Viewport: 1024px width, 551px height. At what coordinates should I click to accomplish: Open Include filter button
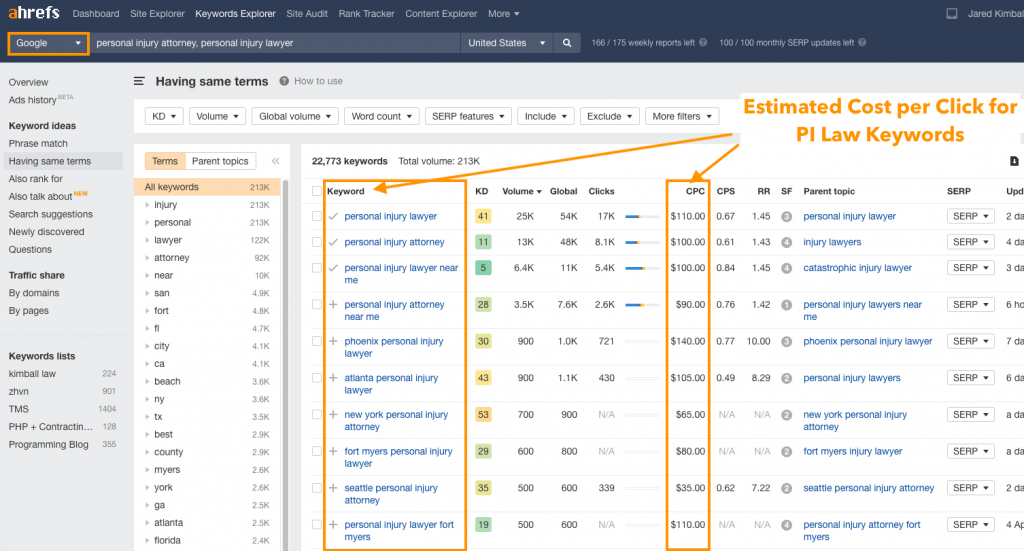click(x=545, y=116)
